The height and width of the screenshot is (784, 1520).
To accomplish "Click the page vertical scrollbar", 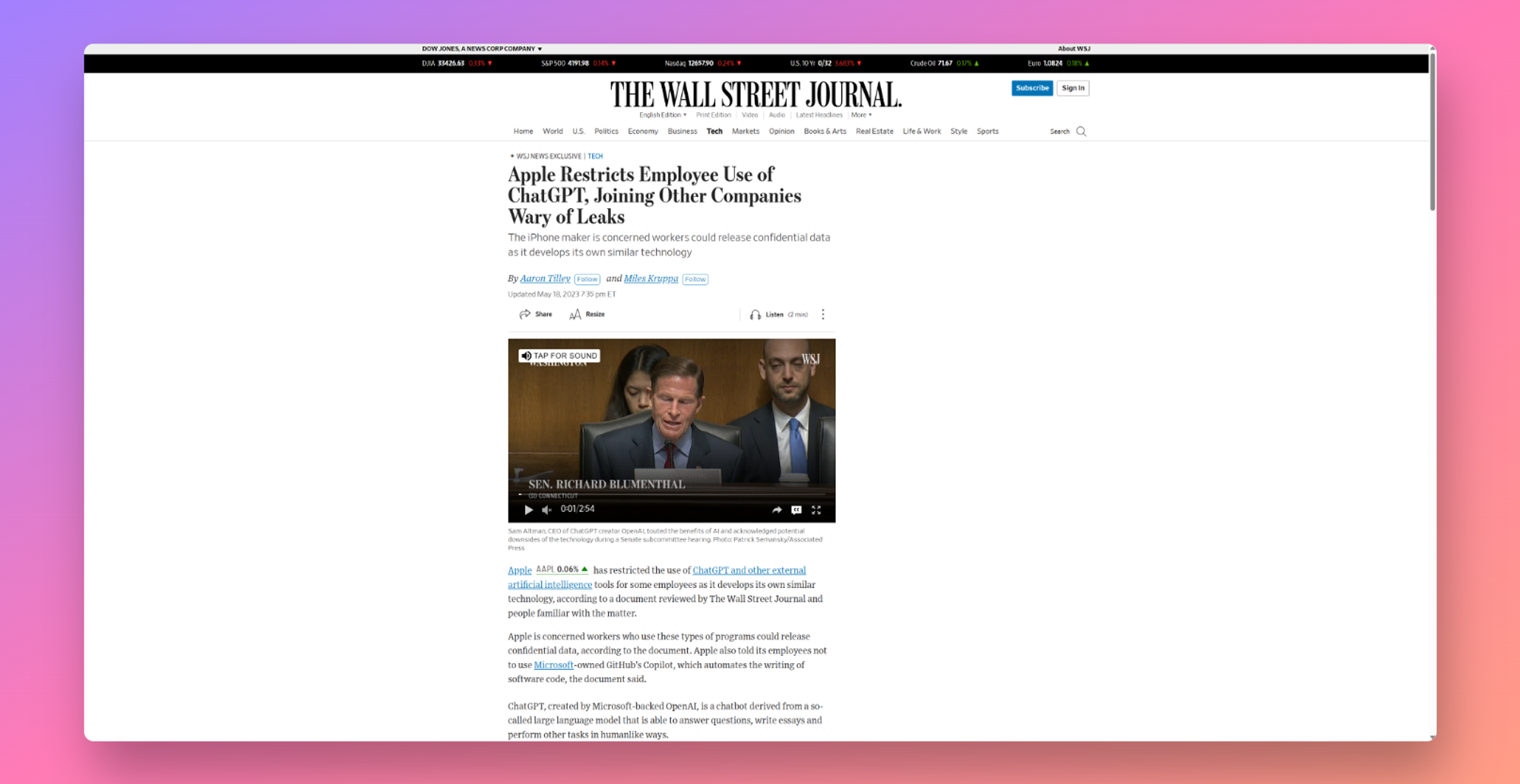I will [x=1433, y=132].
